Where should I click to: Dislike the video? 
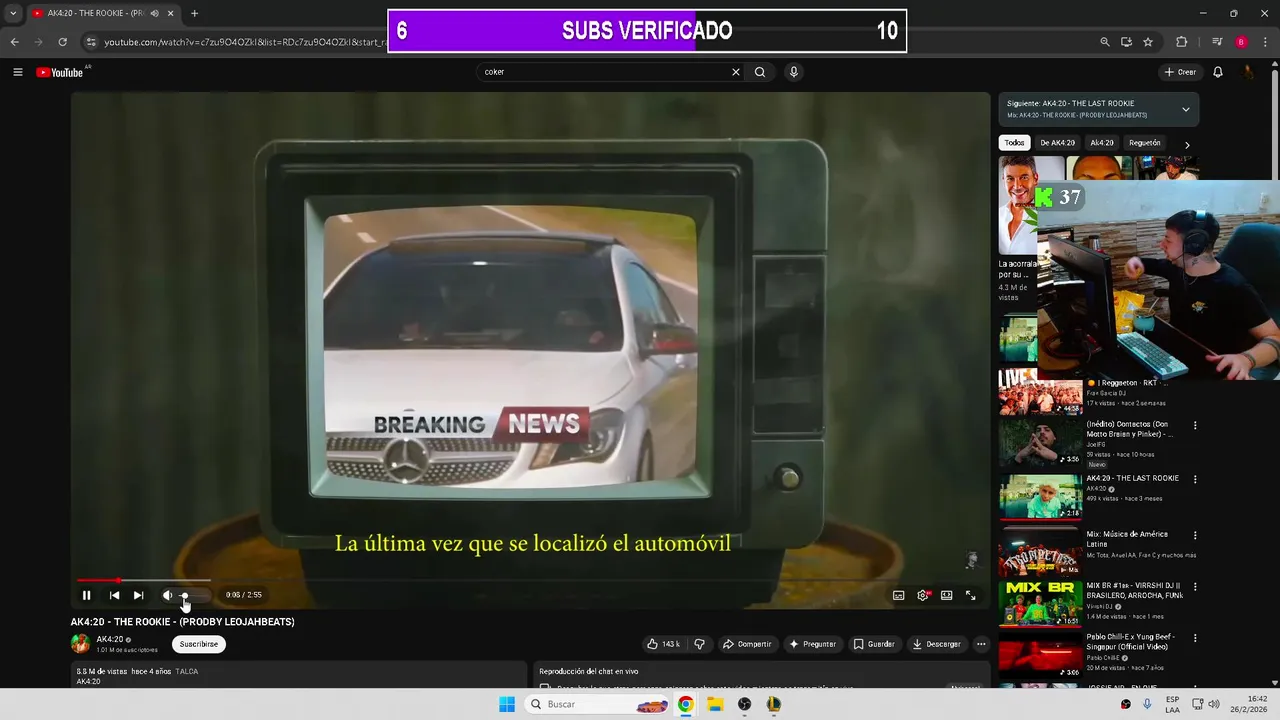coord(700,644)
